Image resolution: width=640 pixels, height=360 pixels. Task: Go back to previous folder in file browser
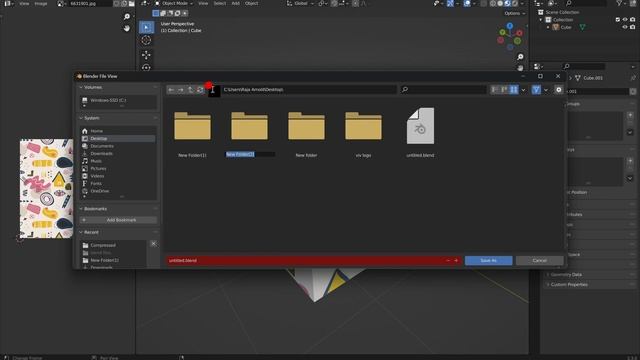pyautogui.click(x=171, y=90)
